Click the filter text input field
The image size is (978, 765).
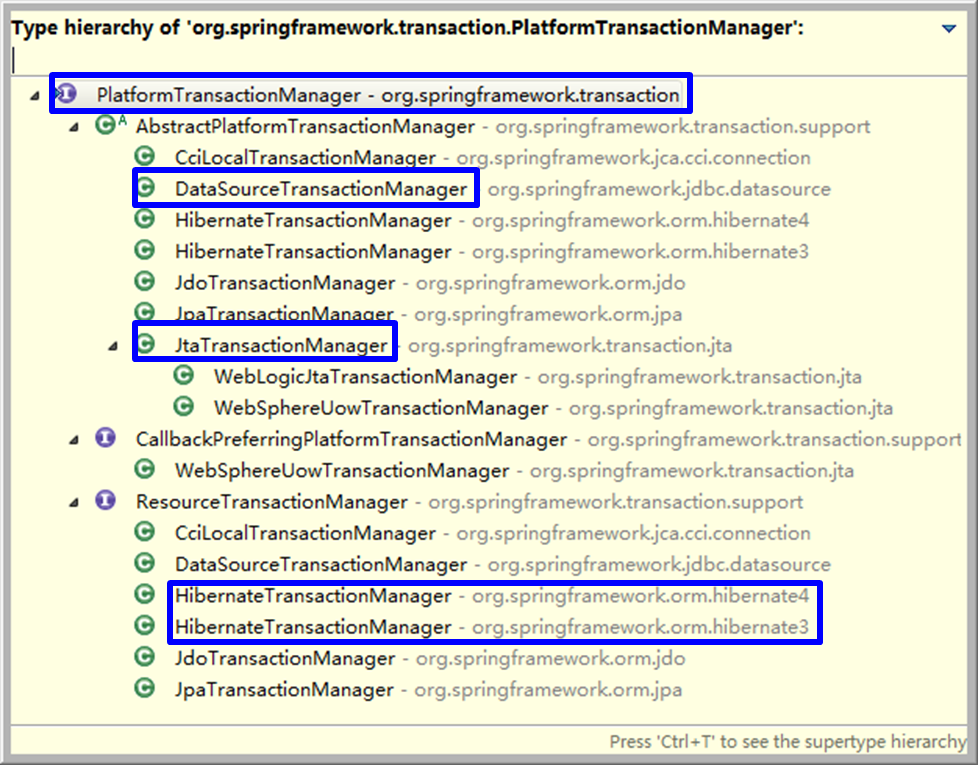coord(488,60)
